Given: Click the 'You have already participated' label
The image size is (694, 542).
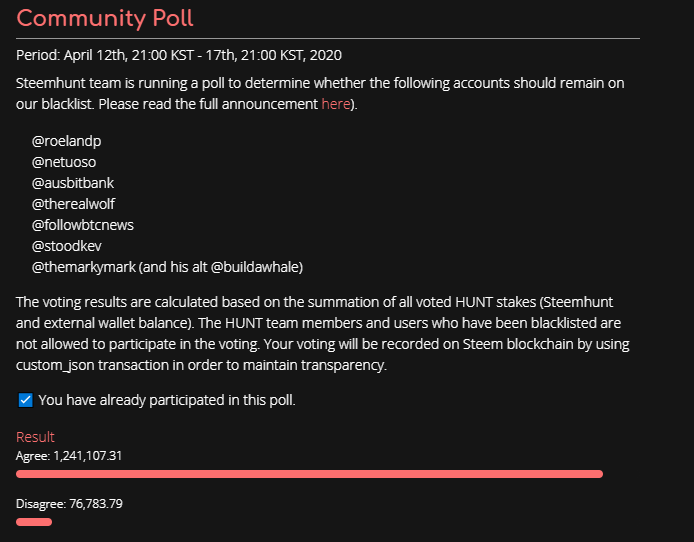Looking at the screenshot, I should tap(167, 400).
